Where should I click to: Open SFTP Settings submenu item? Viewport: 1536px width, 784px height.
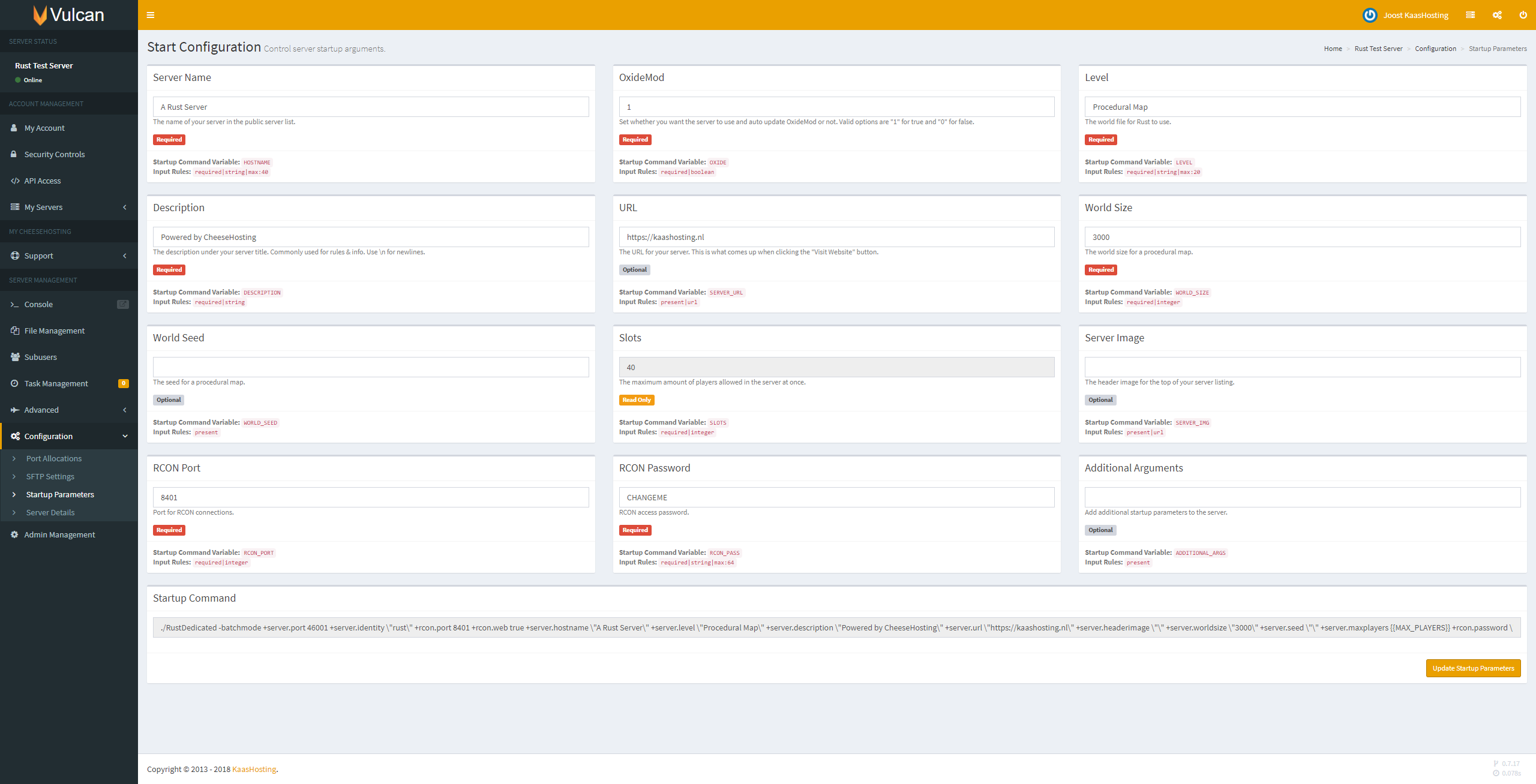click(x=50, y=476)
